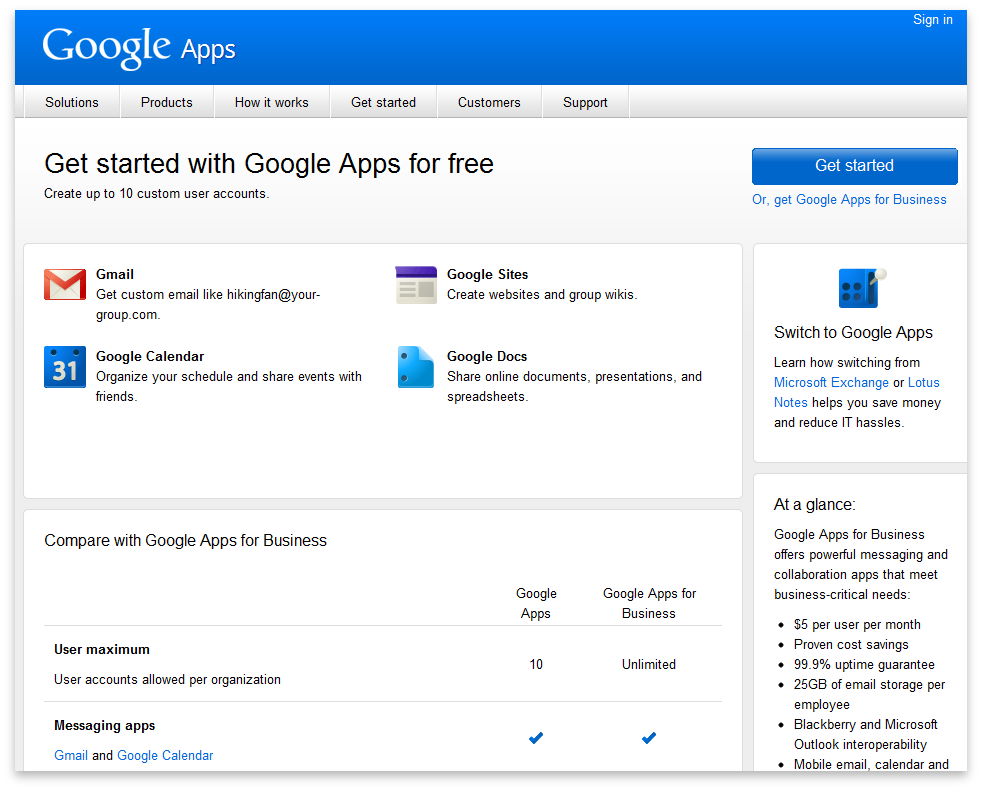Click the Gmail envelope icon
The height and width of the screenshot is (791, 982).
[64, 285]
